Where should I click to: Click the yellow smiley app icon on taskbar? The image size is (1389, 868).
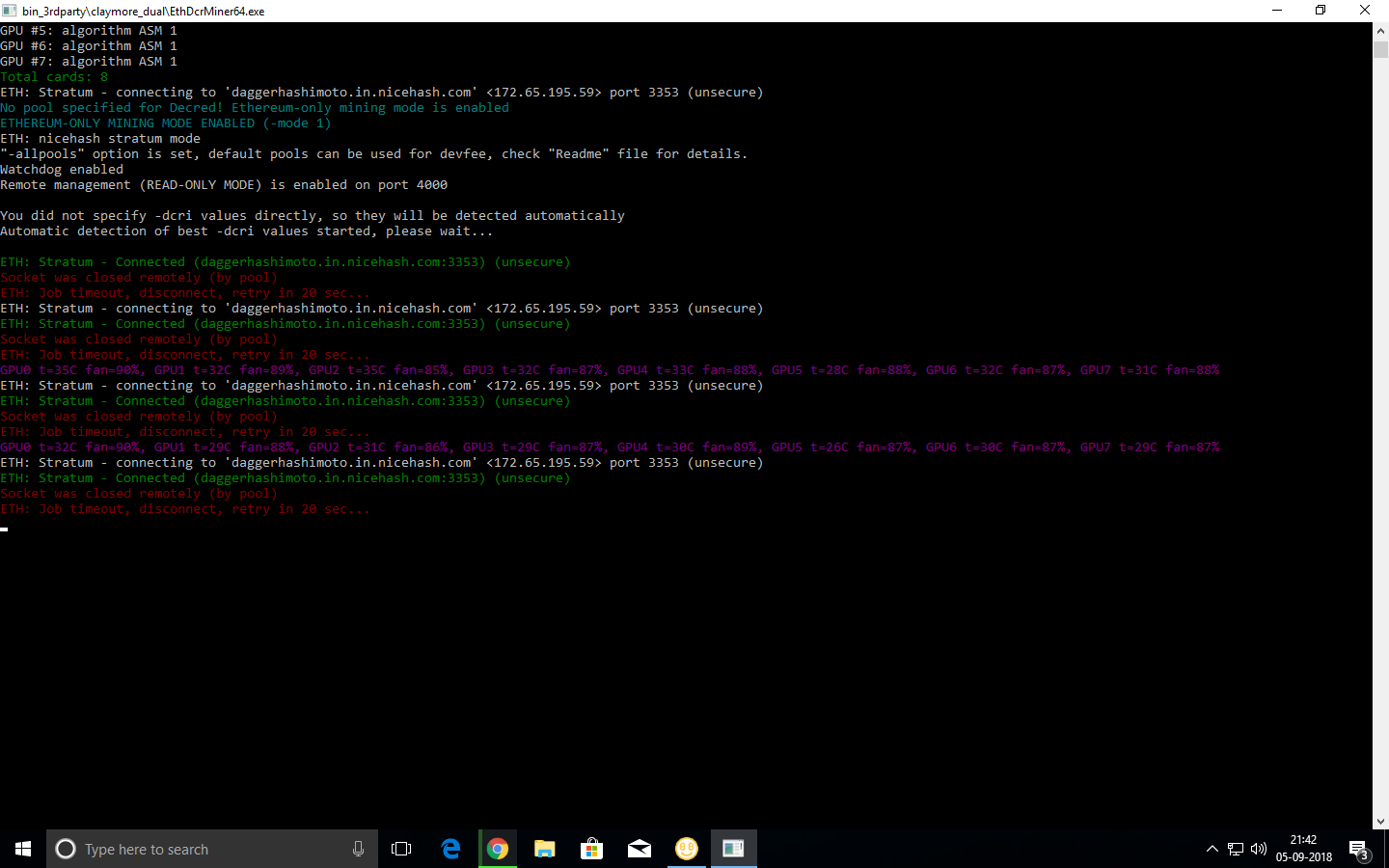click(686, 849)
